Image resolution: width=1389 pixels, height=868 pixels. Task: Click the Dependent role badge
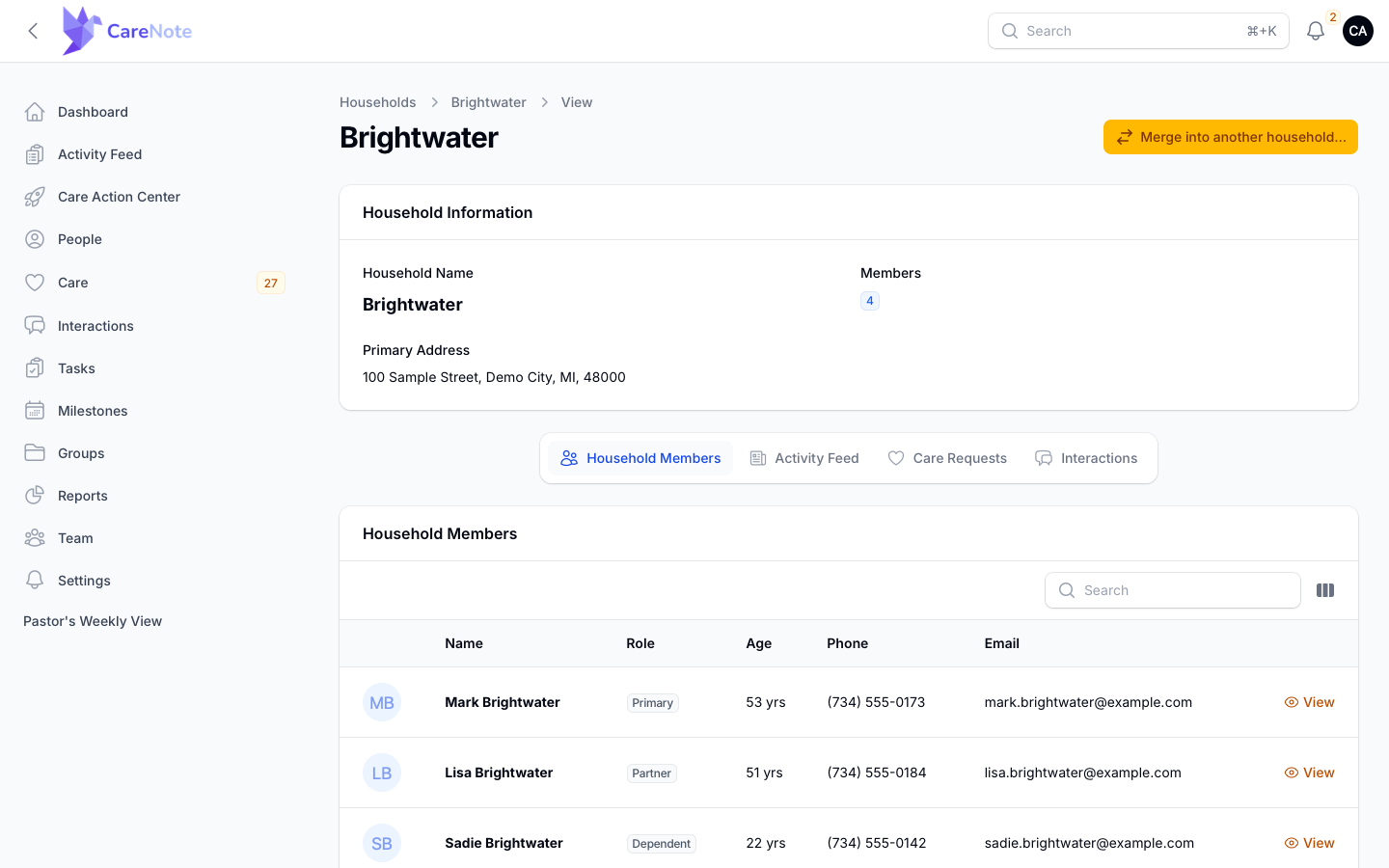[x=662, y=843]
